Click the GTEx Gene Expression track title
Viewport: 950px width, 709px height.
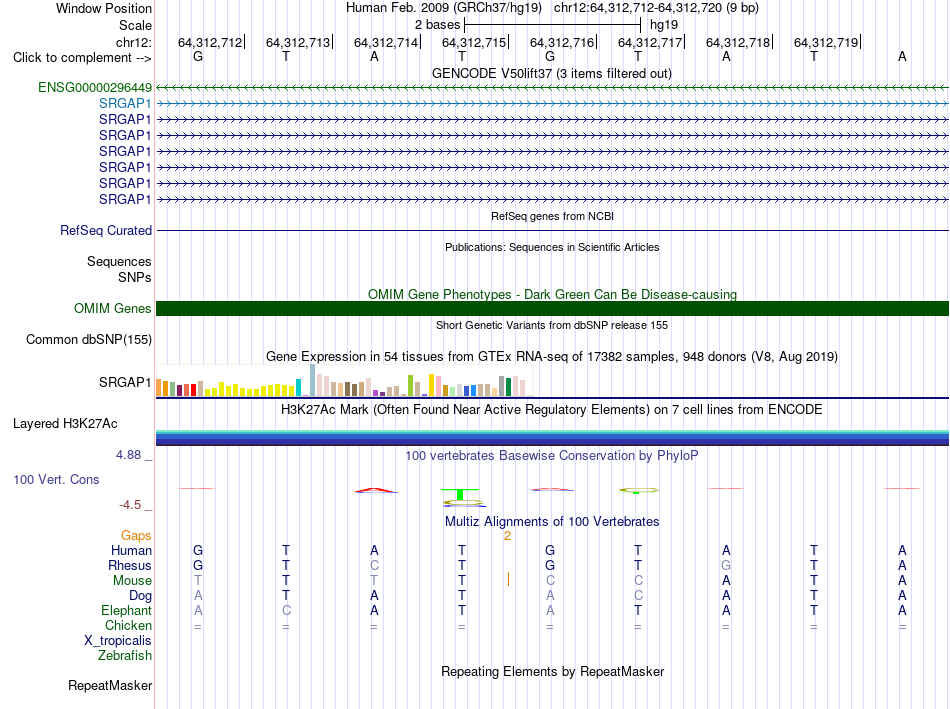click(x=552, y=356)
